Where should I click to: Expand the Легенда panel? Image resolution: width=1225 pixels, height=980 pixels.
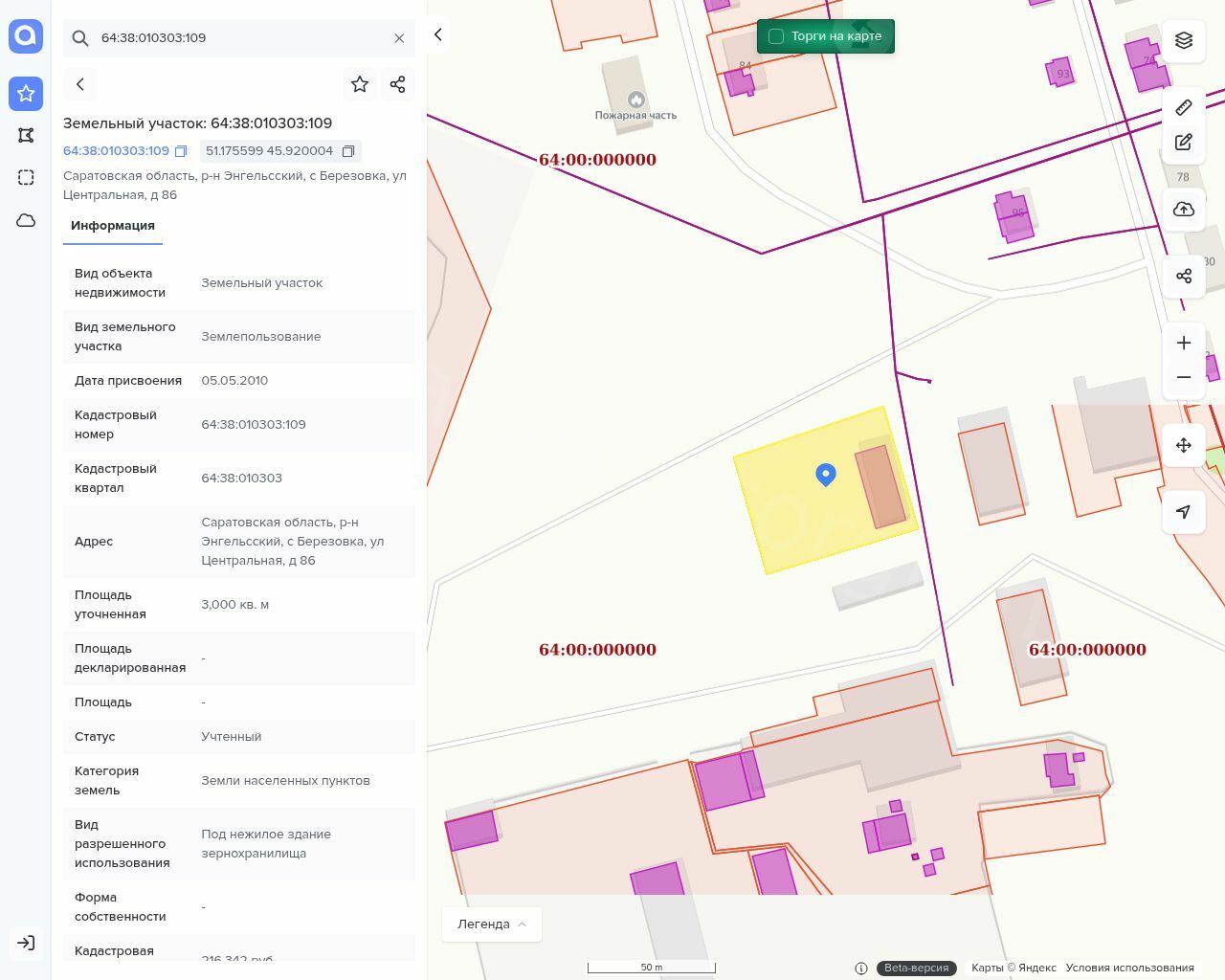click(x=491, y=924)
